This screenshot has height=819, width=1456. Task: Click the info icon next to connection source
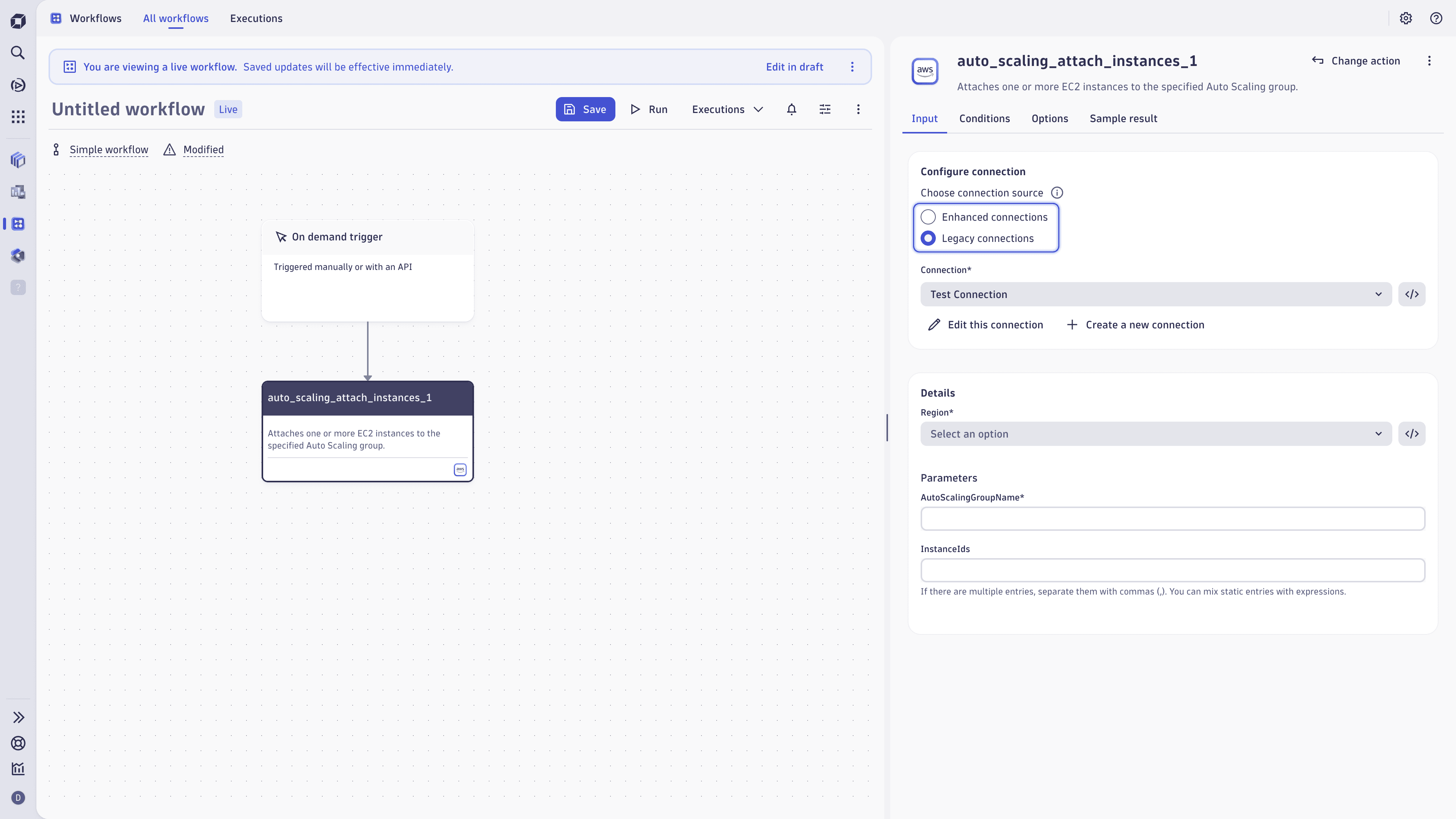(1056, 193)
